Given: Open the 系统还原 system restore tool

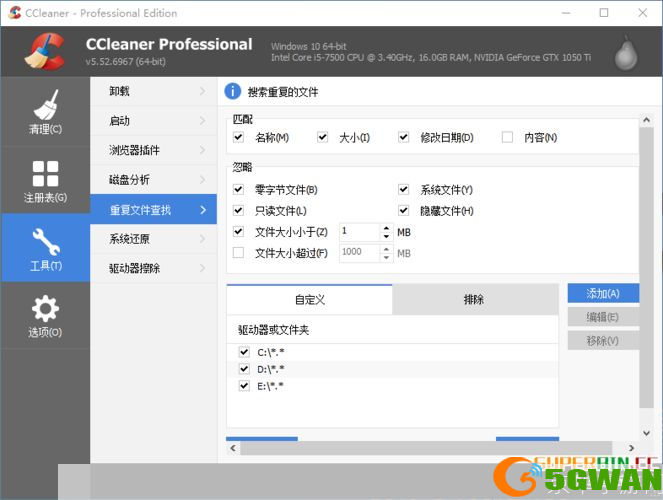Looking at the screenshot, I should pyautogui.click(x=153, y=239).
